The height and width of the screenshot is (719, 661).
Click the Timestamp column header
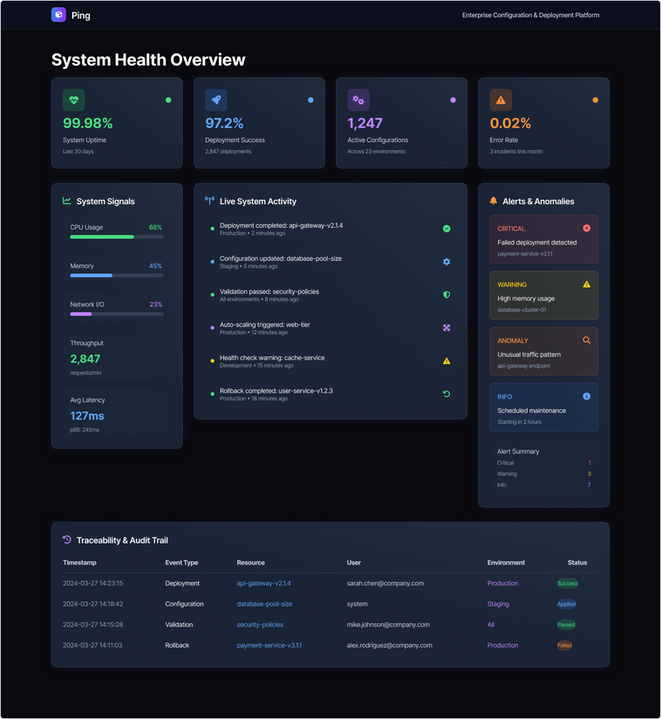pyautogui.click(x=79, y=563)
